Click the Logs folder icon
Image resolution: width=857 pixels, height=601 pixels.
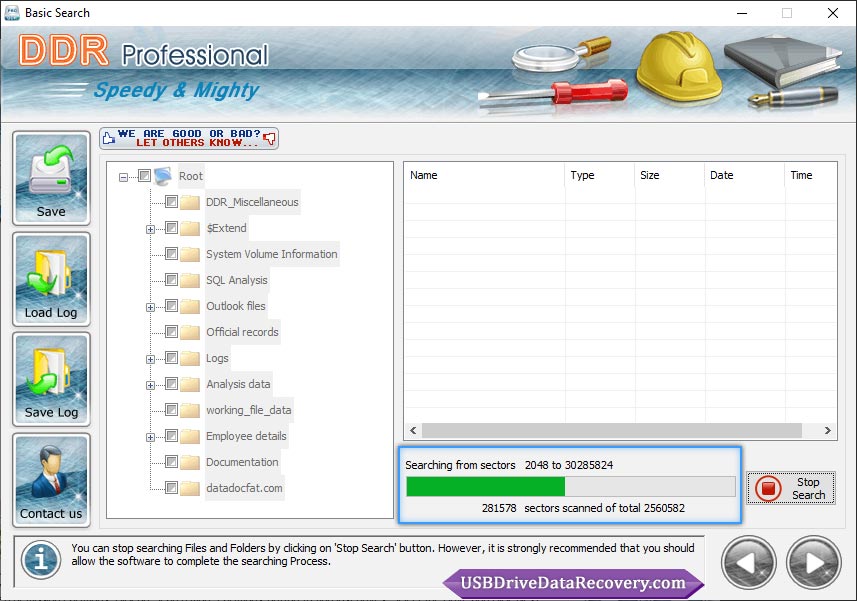pos(190,358)
